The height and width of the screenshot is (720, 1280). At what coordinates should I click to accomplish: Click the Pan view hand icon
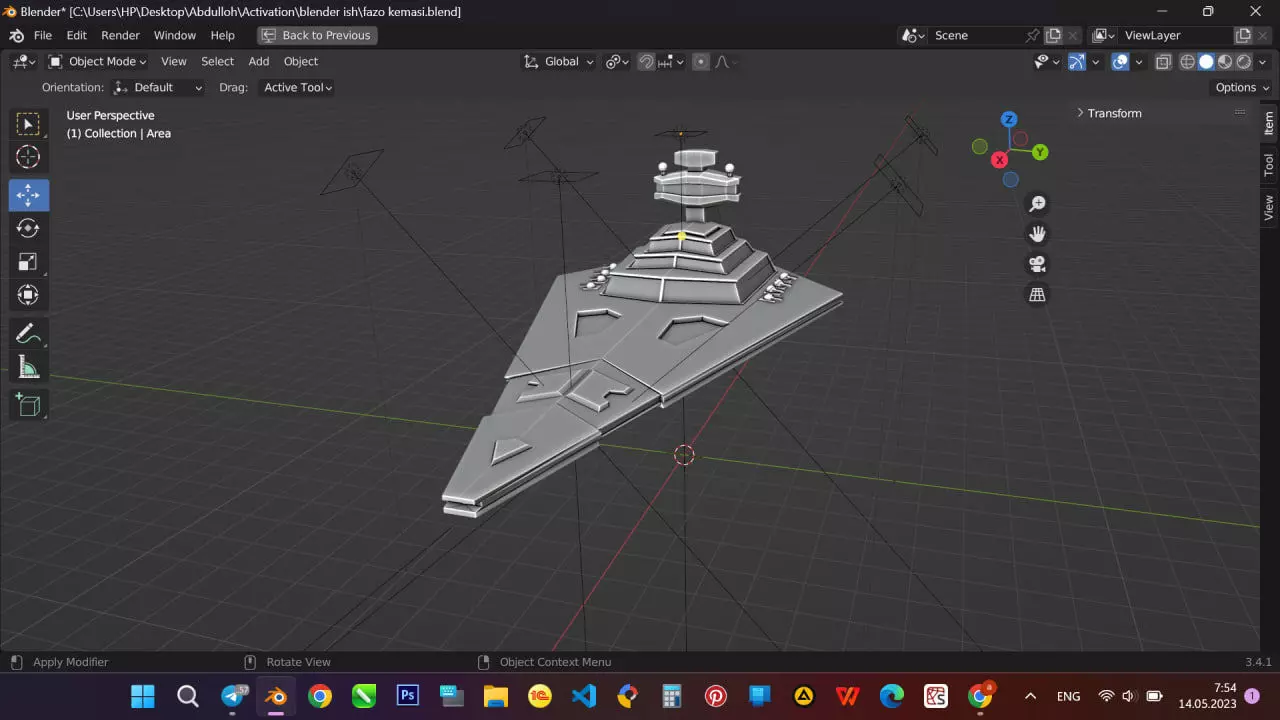click(x=1037, y=234)
